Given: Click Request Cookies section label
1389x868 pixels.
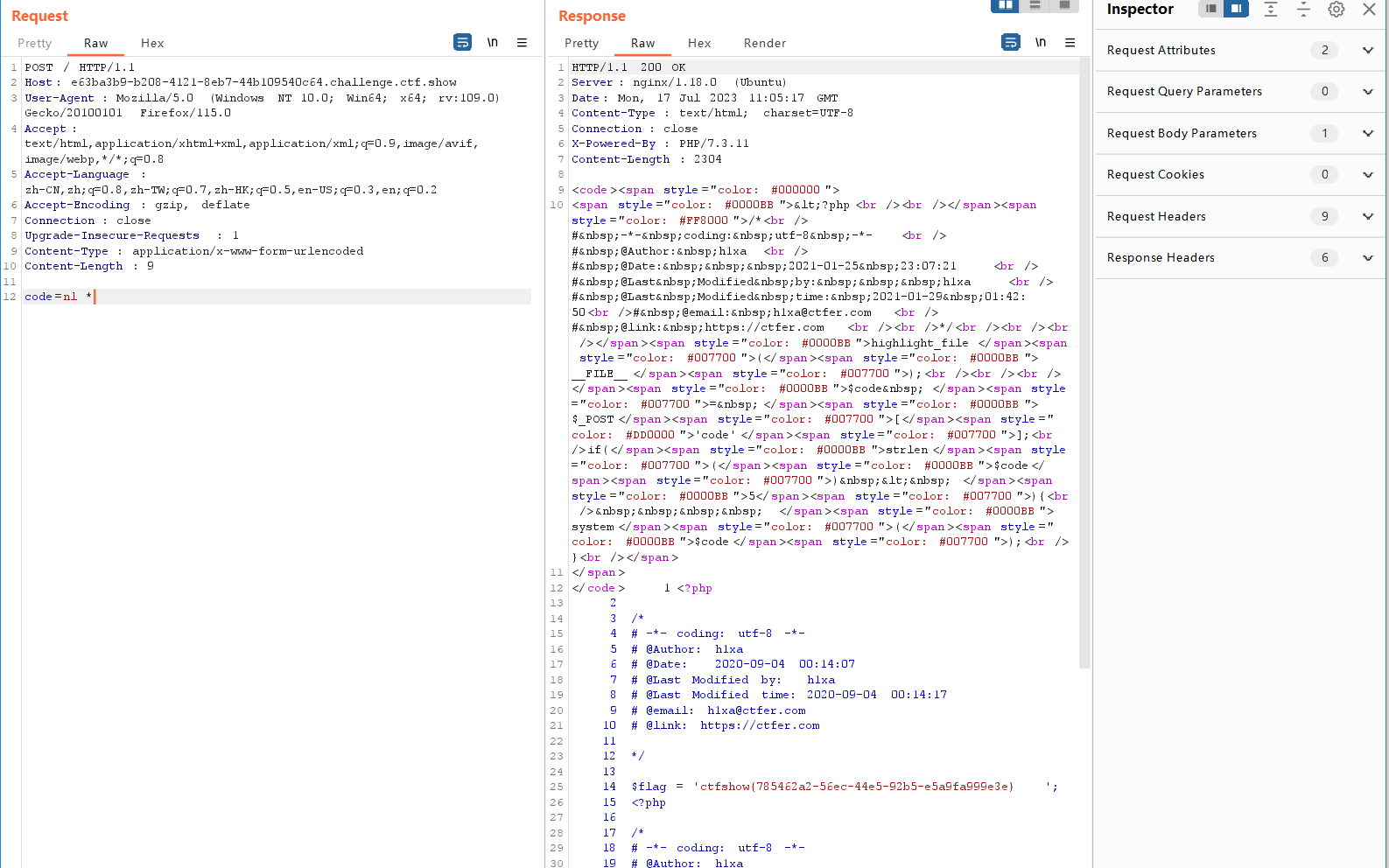Looking at the screenshot, I should coord(1155,174).
